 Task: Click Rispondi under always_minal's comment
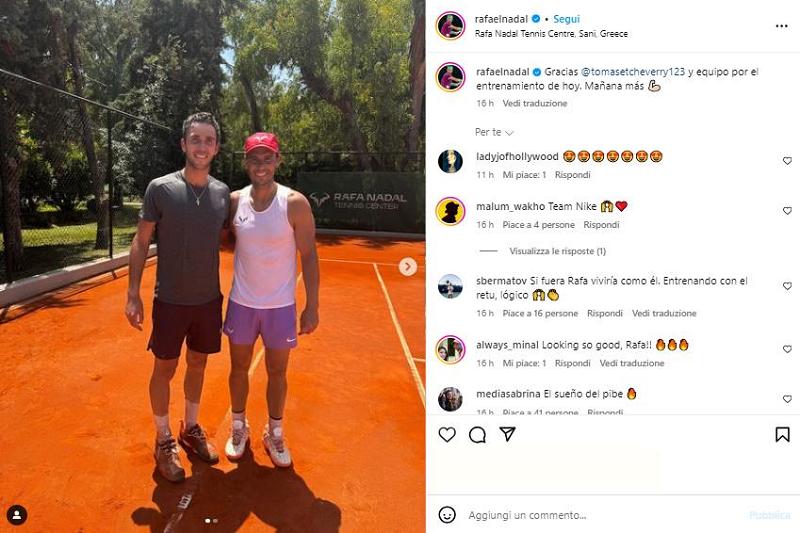coord(572,363)
